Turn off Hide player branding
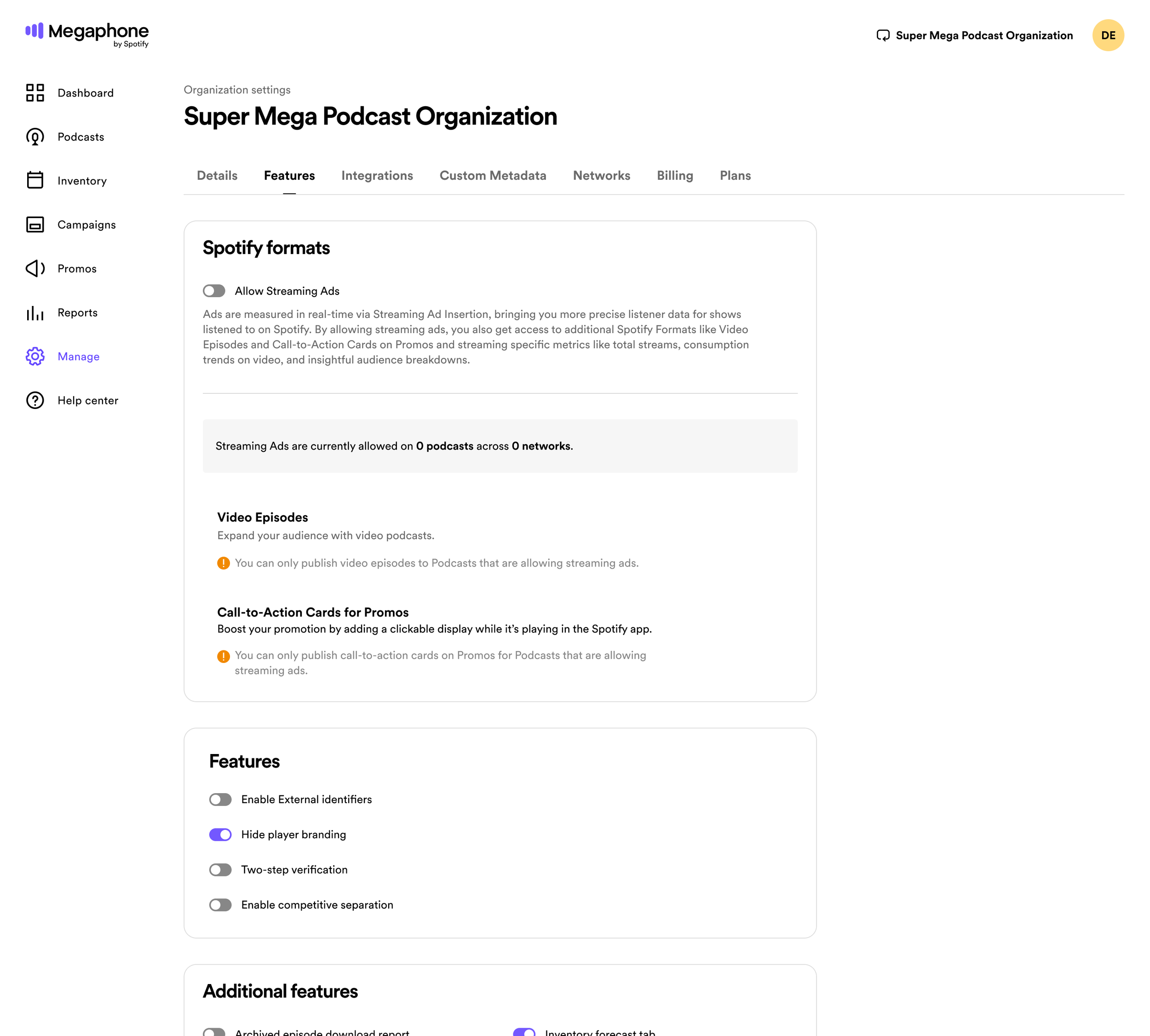Image resolution: width=1150 pixels, height=1036 pixels. pyautogui.click(x=220, y=835)
